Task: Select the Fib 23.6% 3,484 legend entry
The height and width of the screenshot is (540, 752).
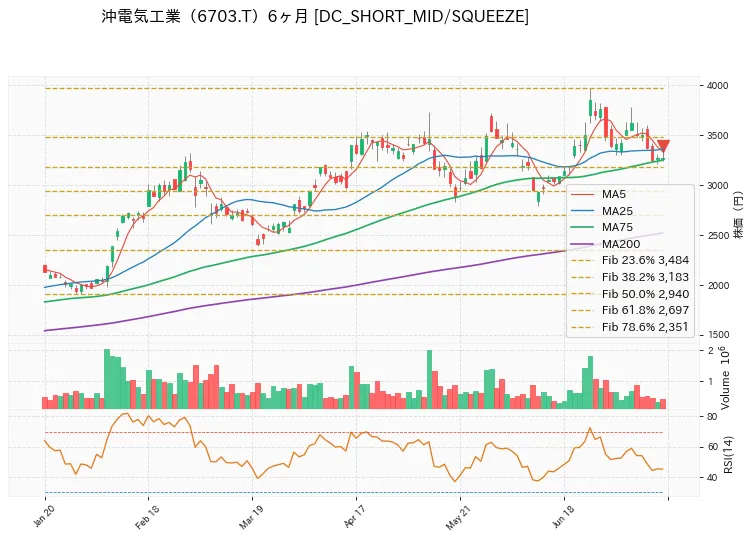Action: click(631, 260)
